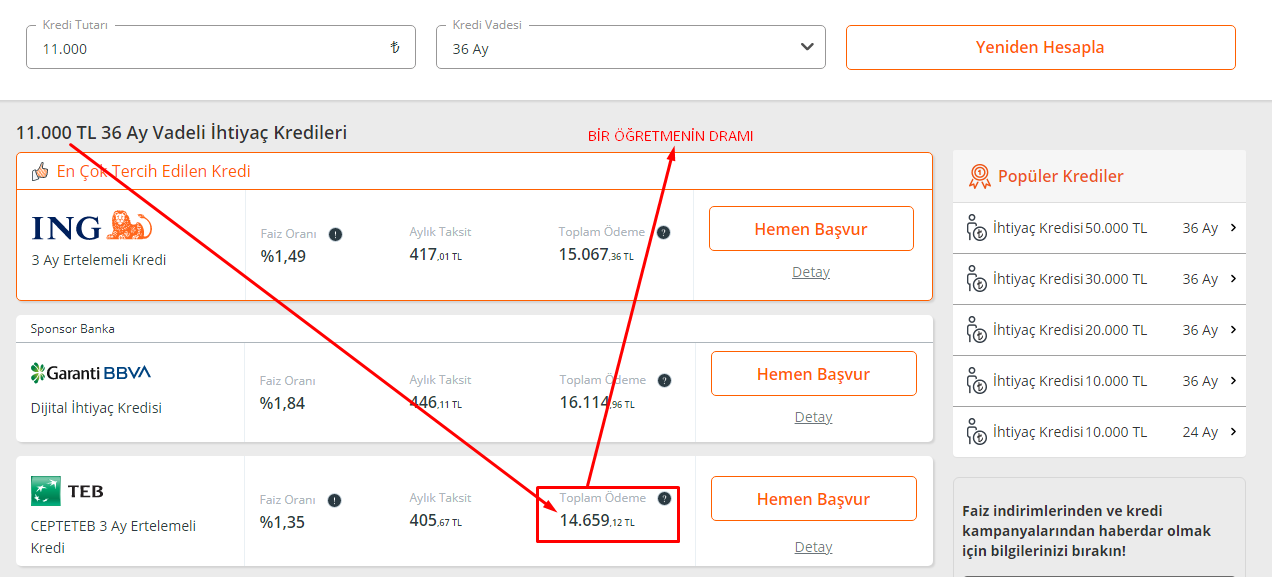The width and height of the screenshot is (1272, 577).
Task: Click the chevron arrow on the 20.000 TL row
Action: [1234, 329]
